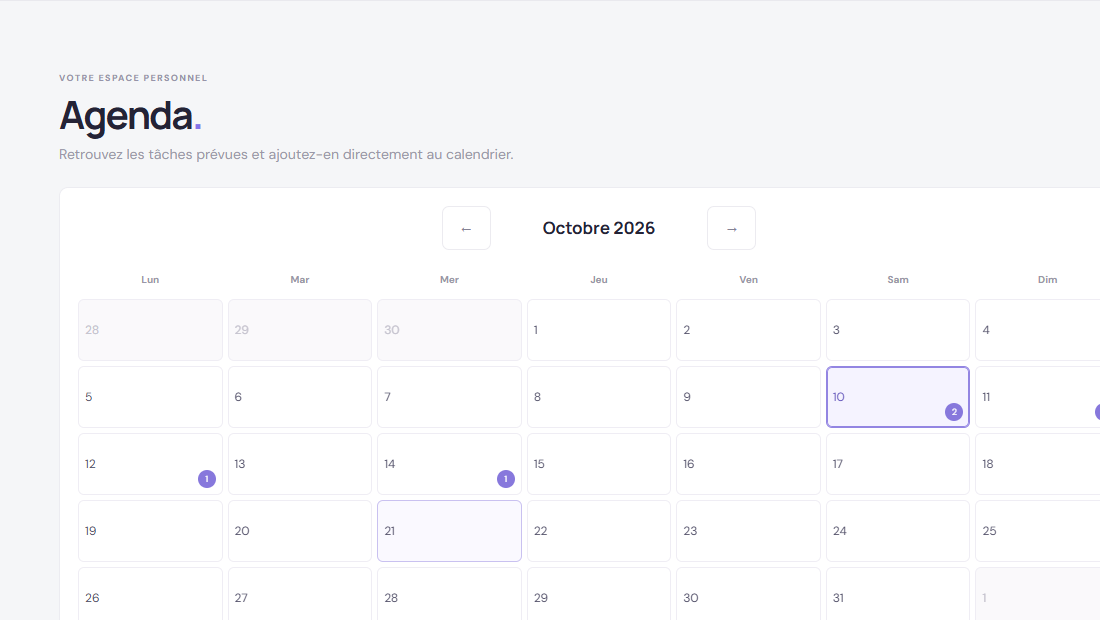
Task: Open the task badge on October 10
Action: [953, 412]
